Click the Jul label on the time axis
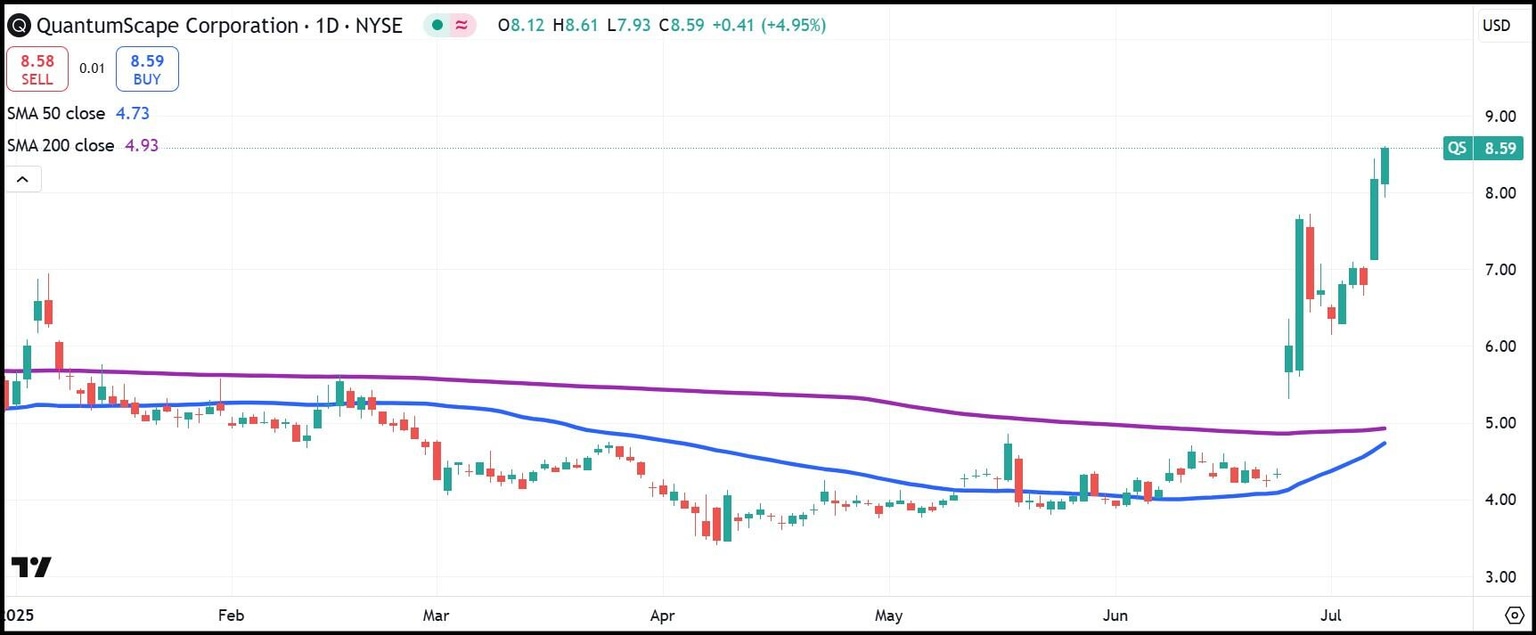The height and width of the screenshot is (635, 1536). [x=1330, y=616]
